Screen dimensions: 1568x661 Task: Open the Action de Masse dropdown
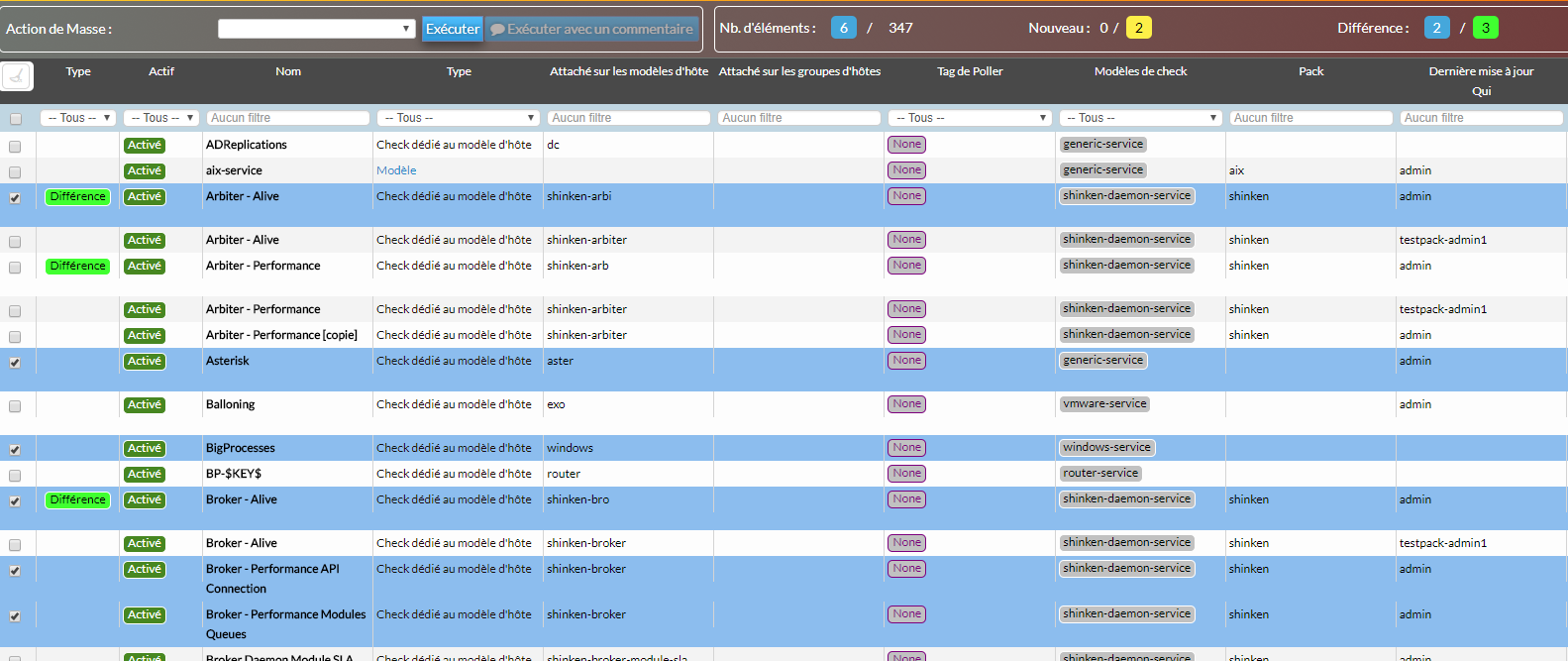(x=316, y=29)
